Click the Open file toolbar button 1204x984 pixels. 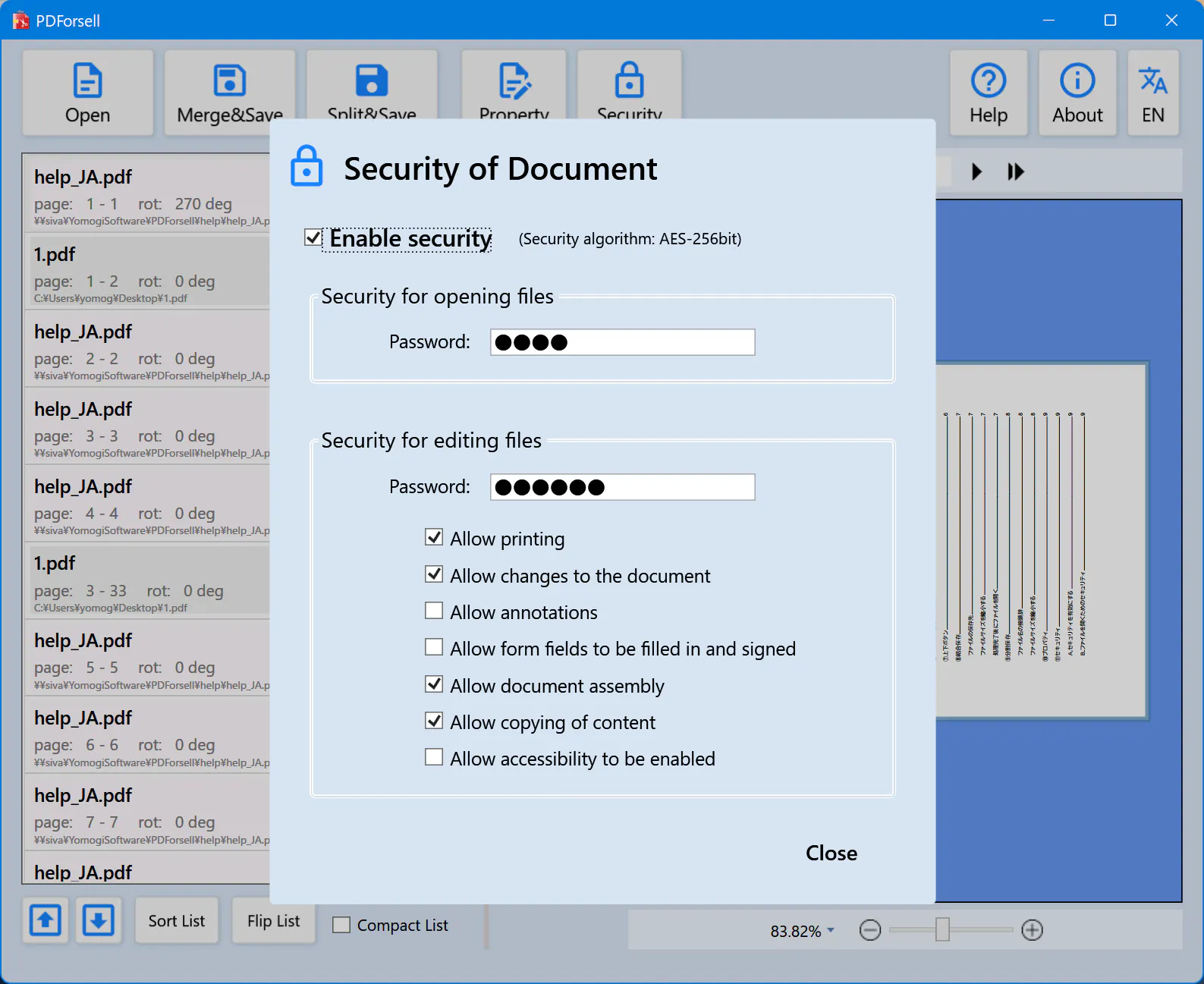[88, 93]
